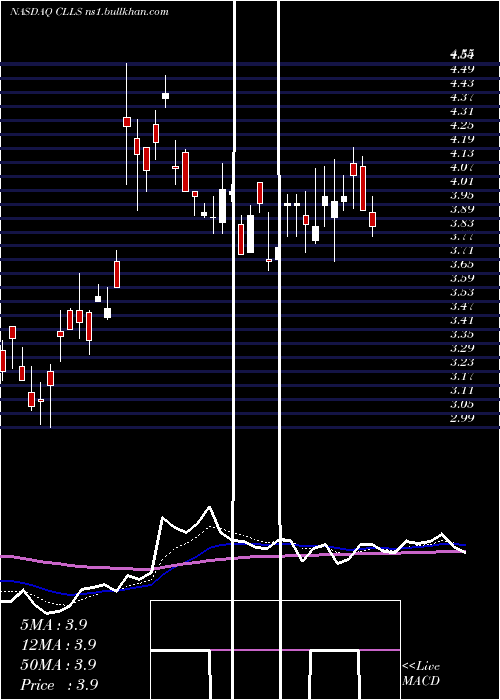Select the 3.83 price axis label
500x700 pixels.
point(462,223)
